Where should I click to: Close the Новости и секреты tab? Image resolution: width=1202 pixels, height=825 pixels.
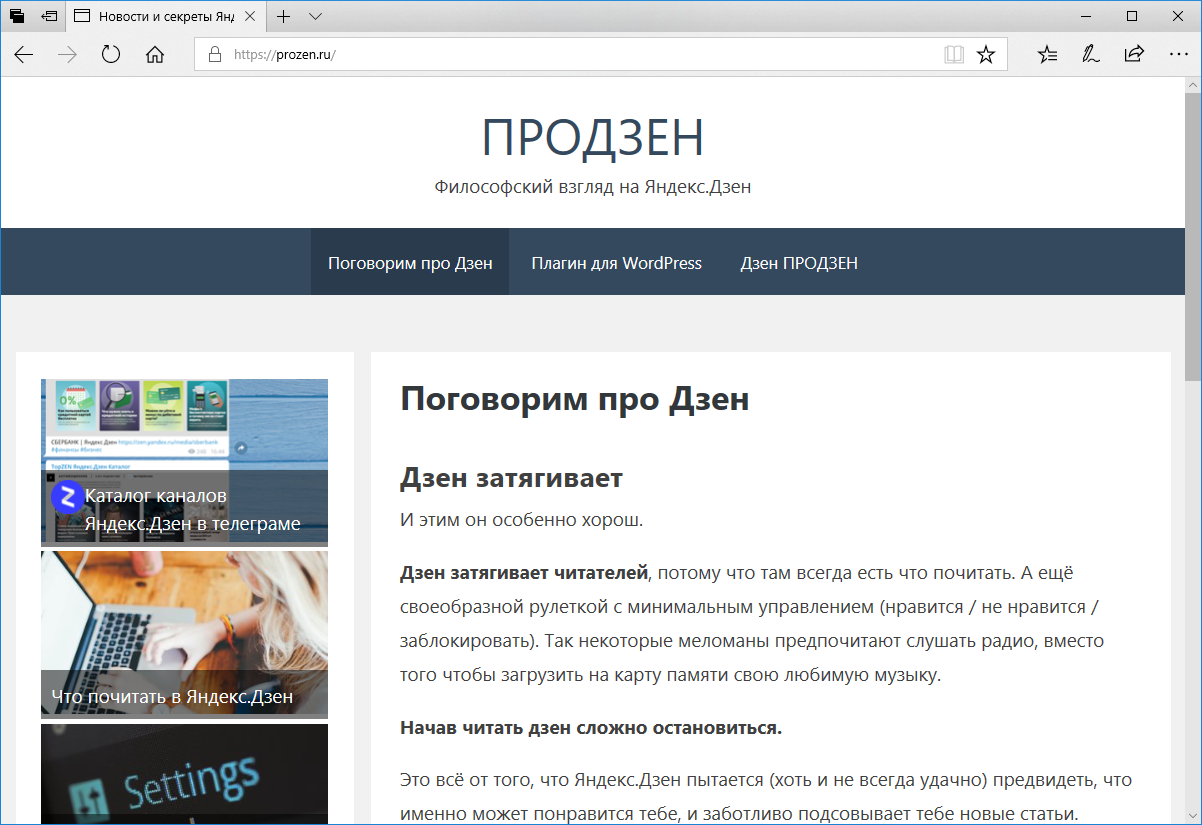pyautogui.click(x=249, y=16)
